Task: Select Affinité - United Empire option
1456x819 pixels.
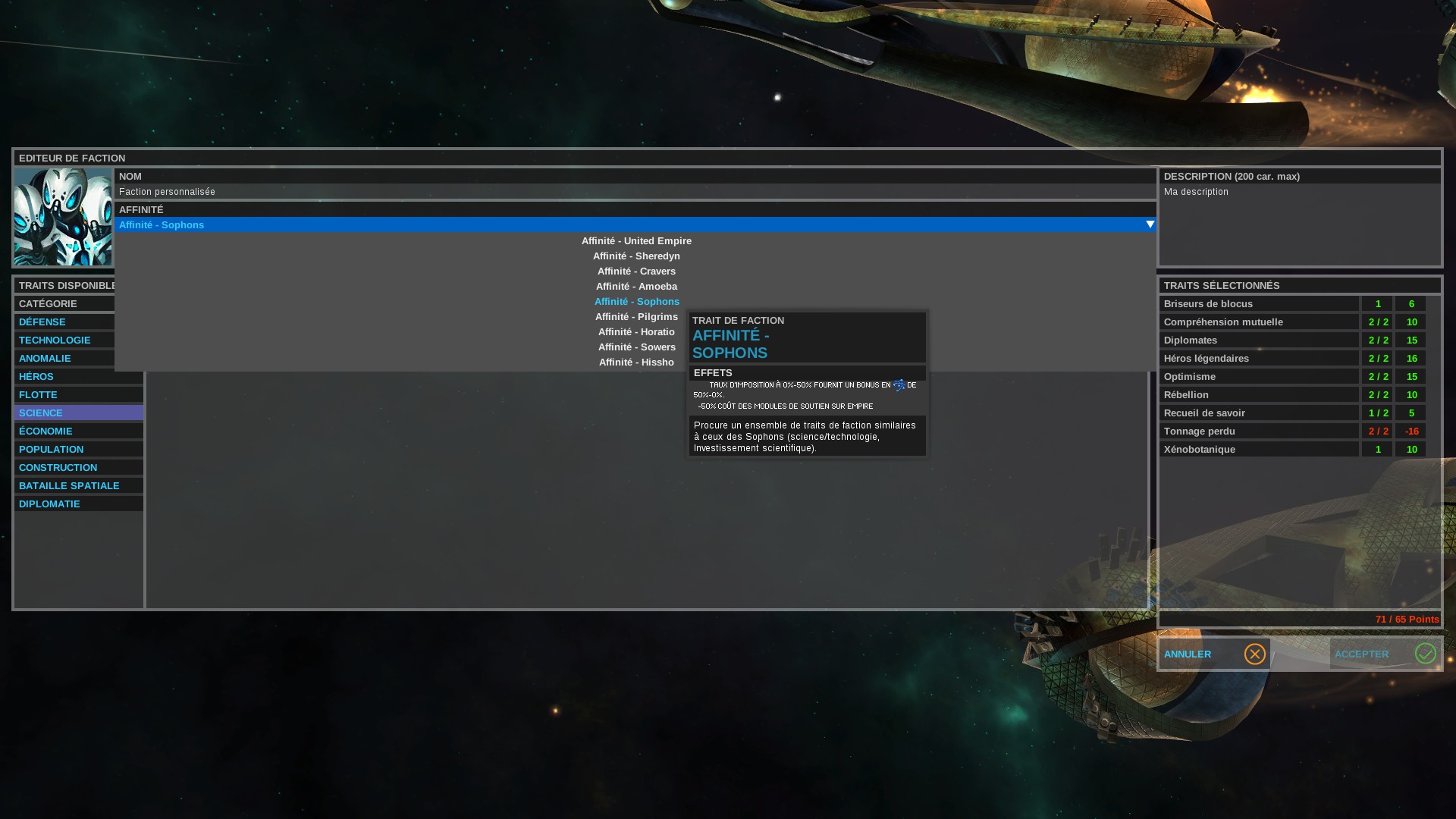Action: [636, 241]
